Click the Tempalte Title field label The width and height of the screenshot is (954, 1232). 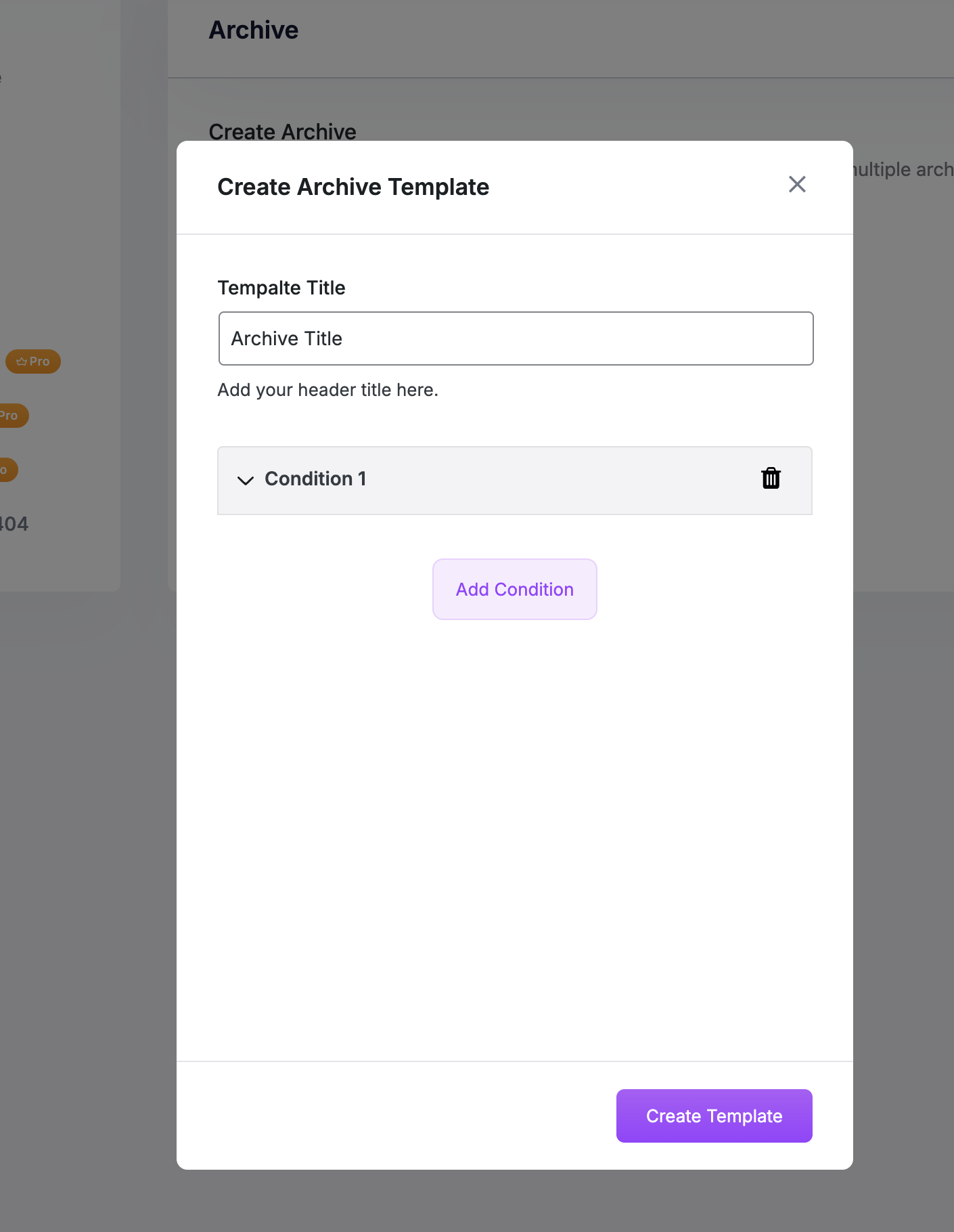(x=281, y=288)
